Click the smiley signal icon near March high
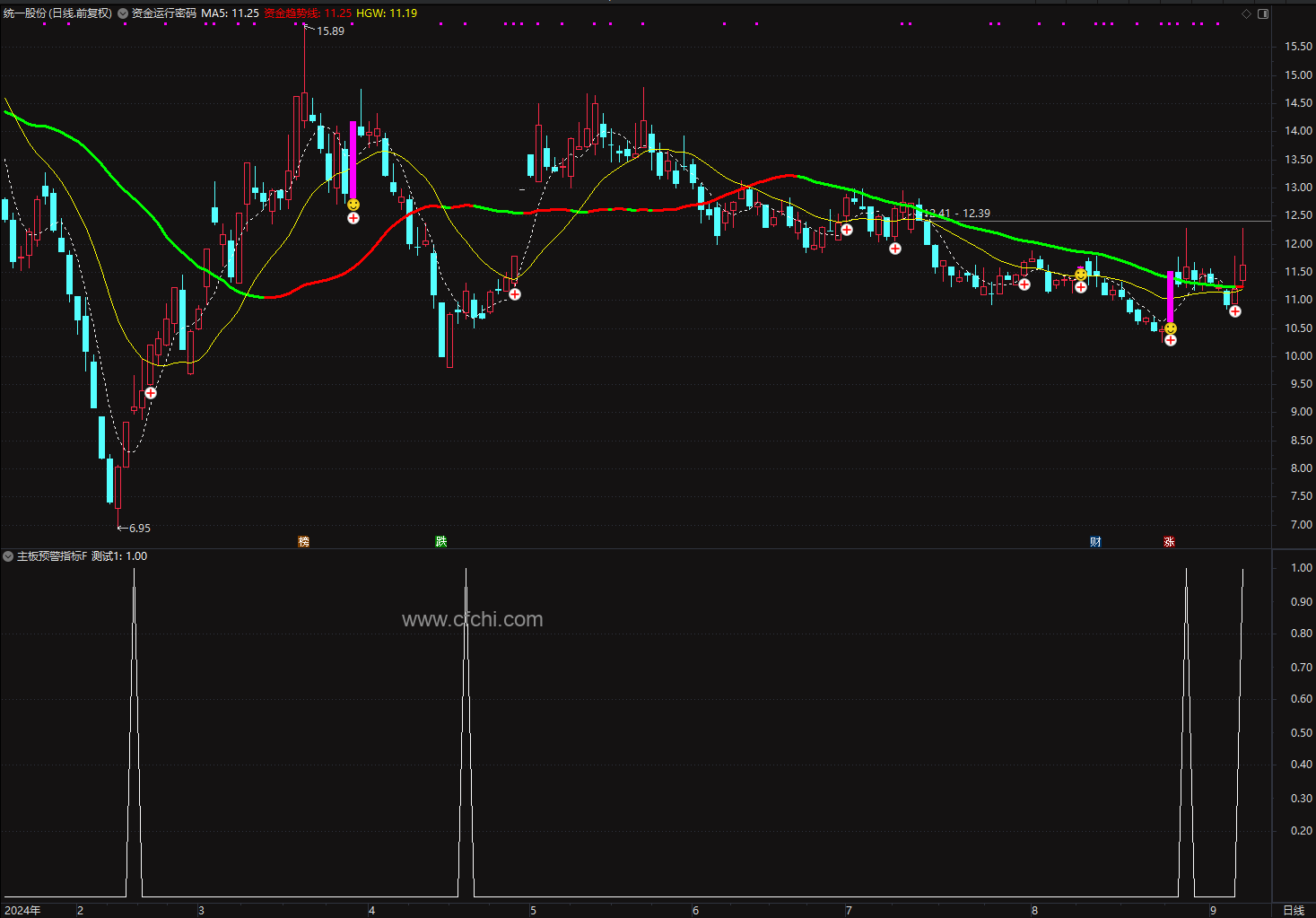 (x=353, y=205)
